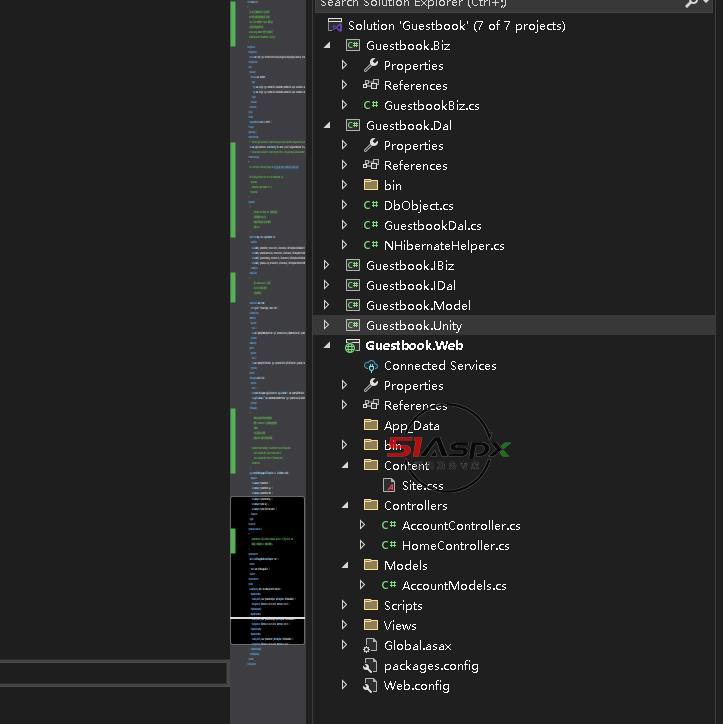Image resolution: width=723 pixels, height=724 pixels.
Task: Click the App_Data folder icon
Action: pyautogui.click(x=371, y=425)
